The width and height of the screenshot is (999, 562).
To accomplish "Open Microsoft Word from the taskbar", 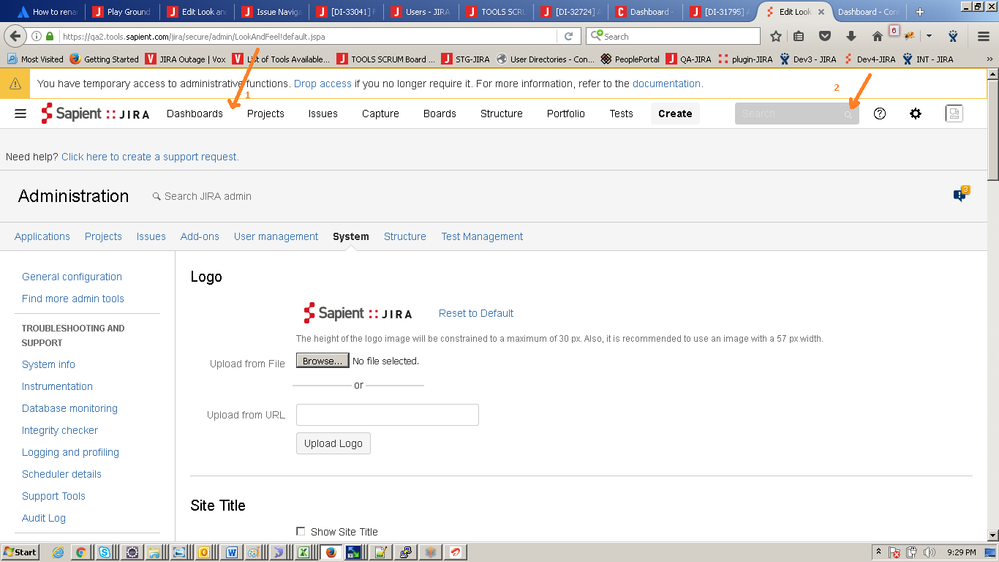I will pyautogui.click(x=232, y=552).
